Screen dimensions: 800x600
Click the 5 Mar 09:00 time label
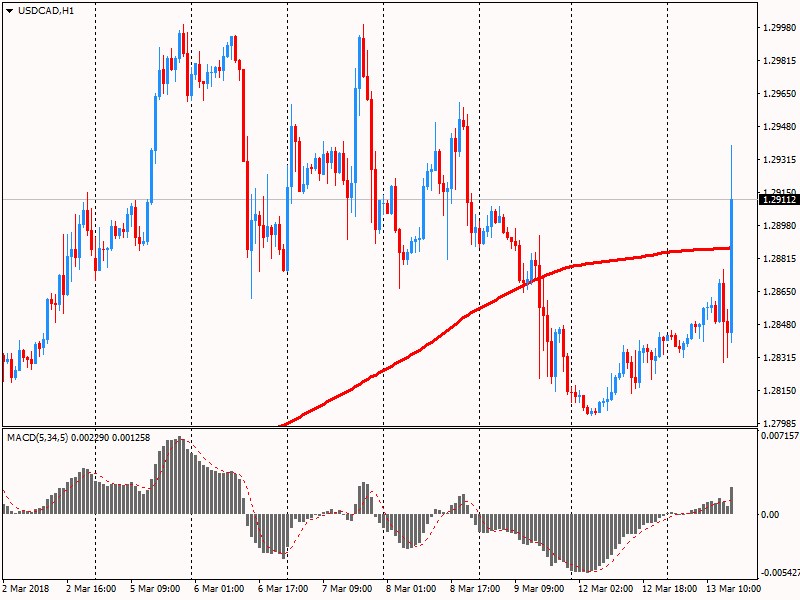155,589
